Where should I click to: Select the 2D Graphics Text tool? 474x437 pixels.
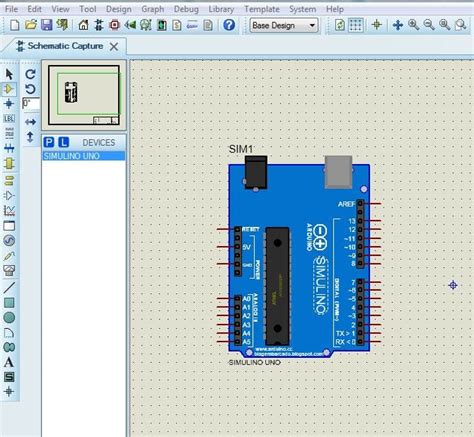pos(9,362)
